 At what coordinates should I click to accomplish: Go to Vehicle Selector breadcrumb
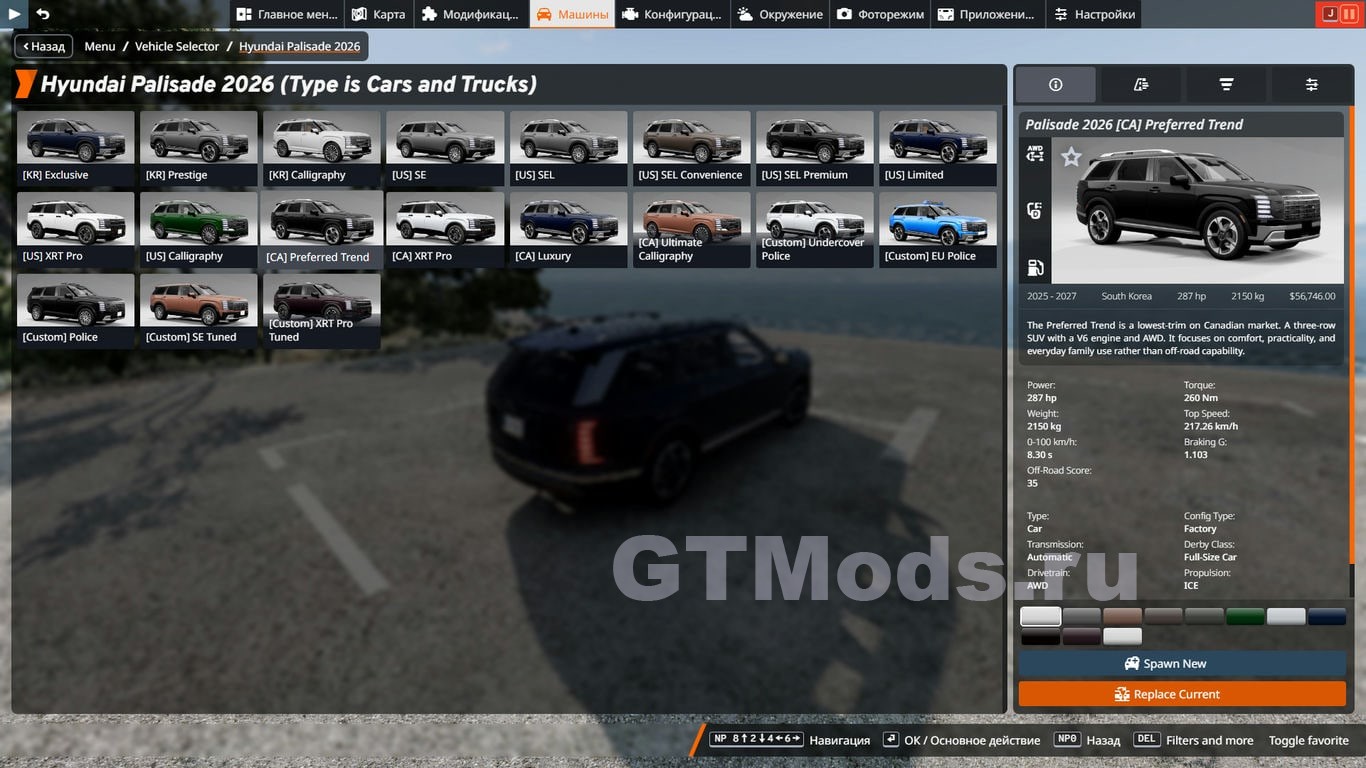click(x=177, y=47)
